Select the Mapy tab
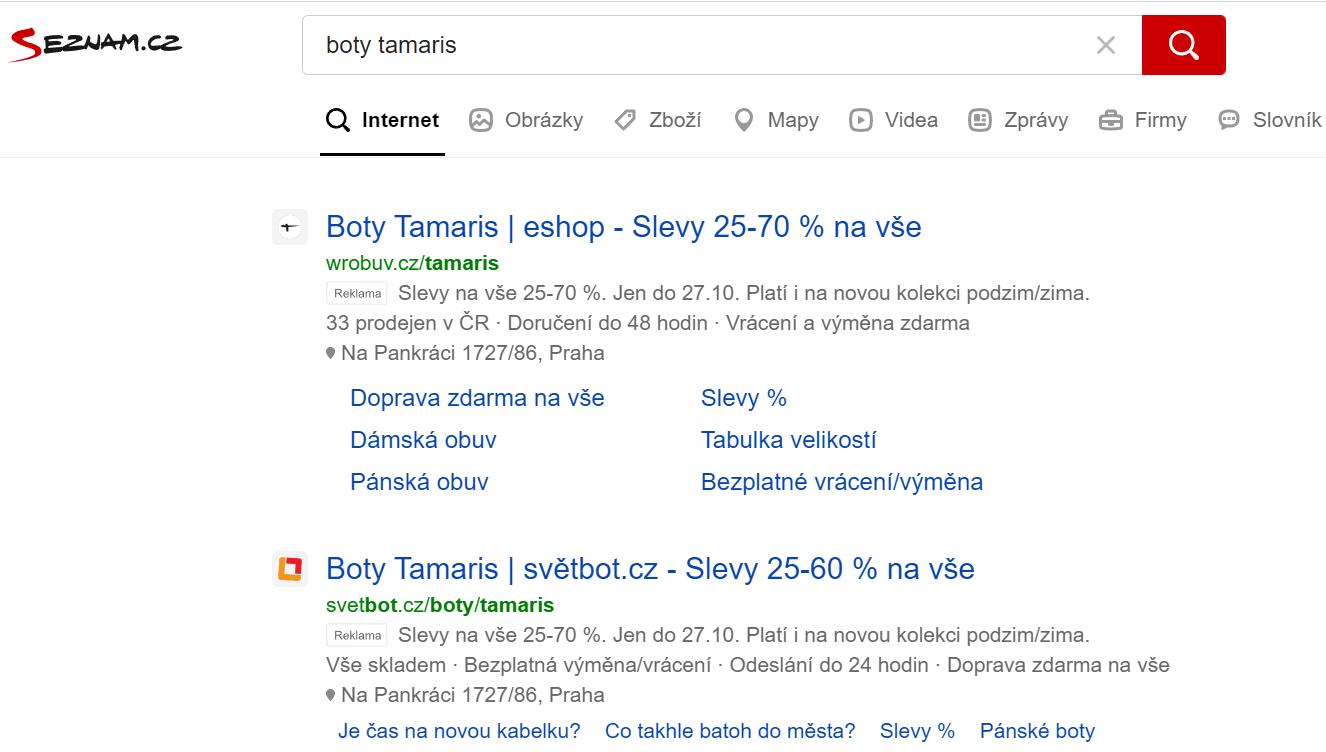This screenshot has width=1326, height=752. [x=776, y=120]
